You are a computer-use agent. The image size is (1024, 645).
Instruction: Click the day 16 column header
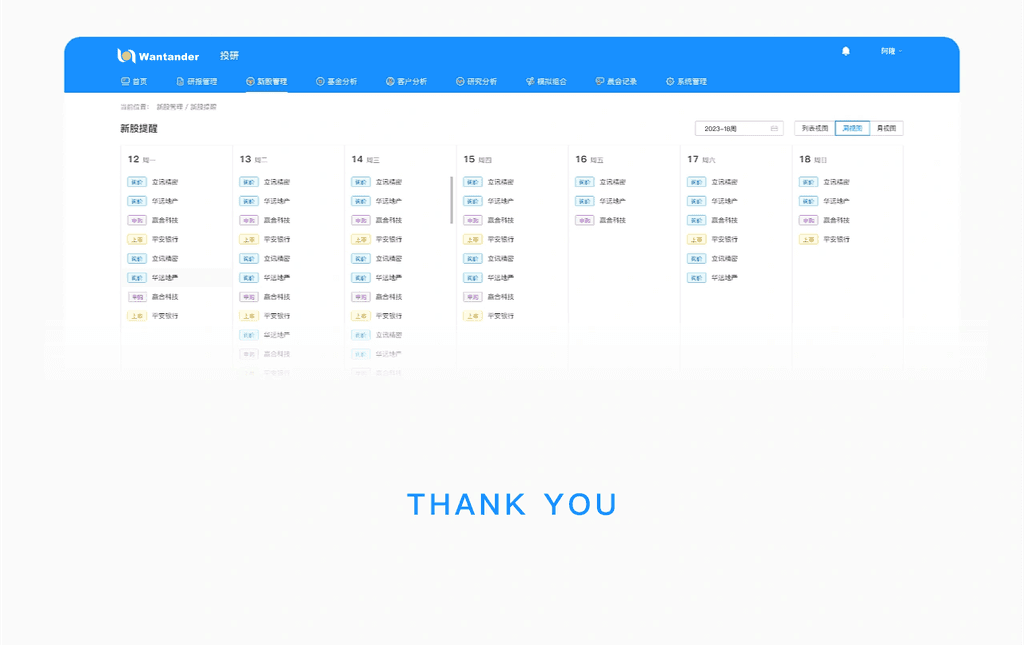589,159
